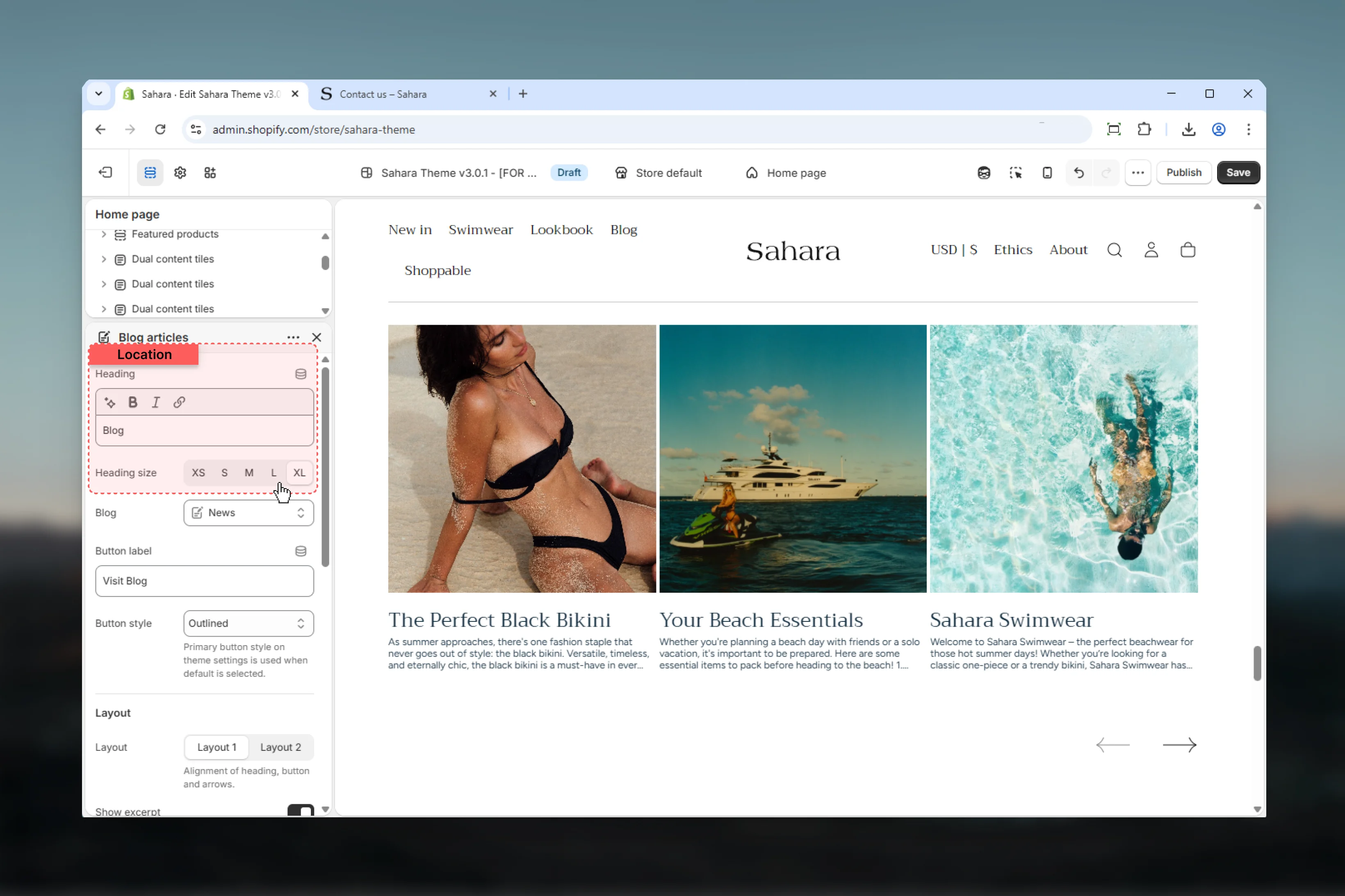Expand the second Dual content tiles section

tap(103, 284)
